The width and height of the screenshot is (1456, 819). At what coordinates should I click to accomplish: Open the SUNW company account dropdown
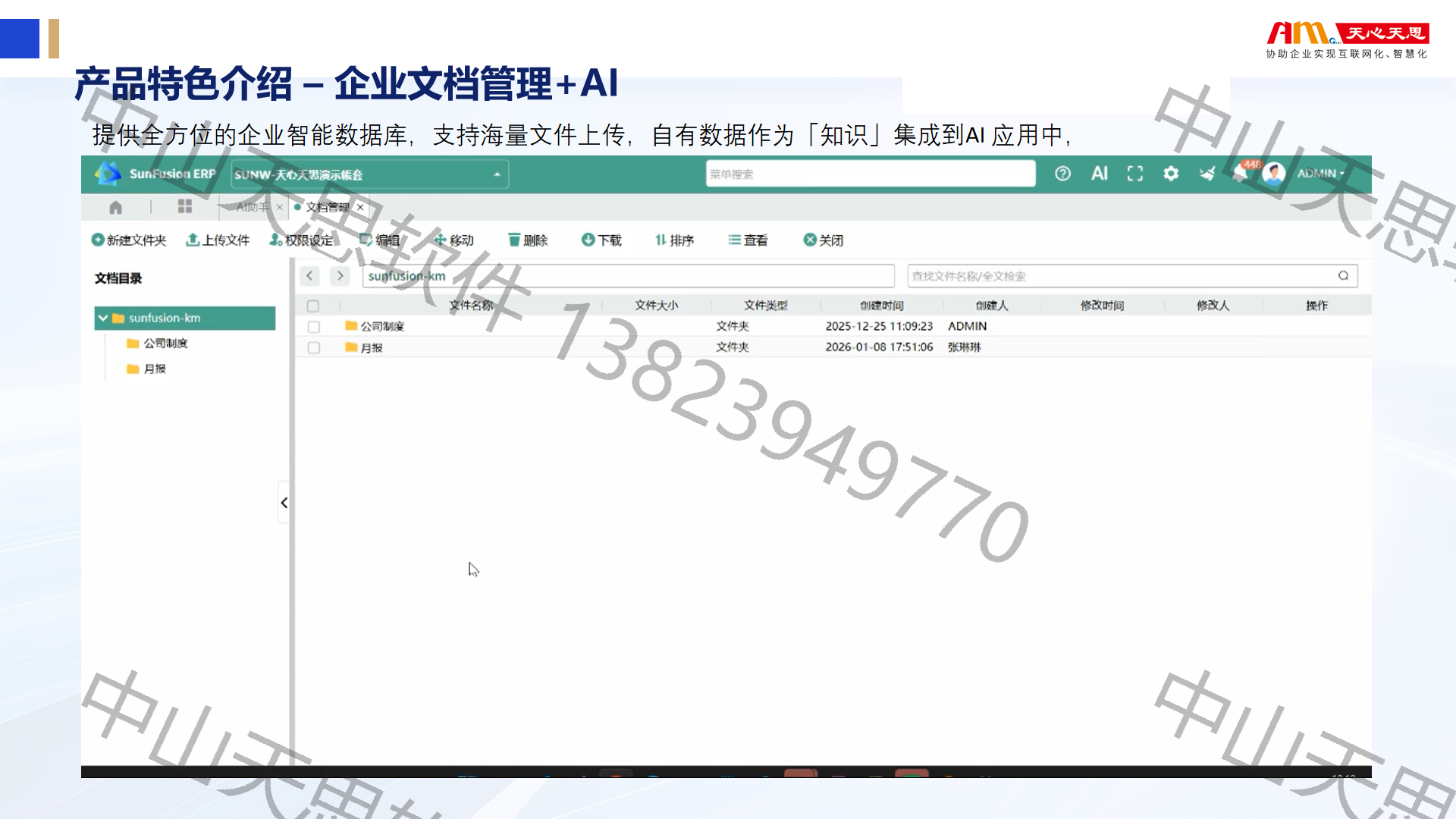tap(370, 174)
